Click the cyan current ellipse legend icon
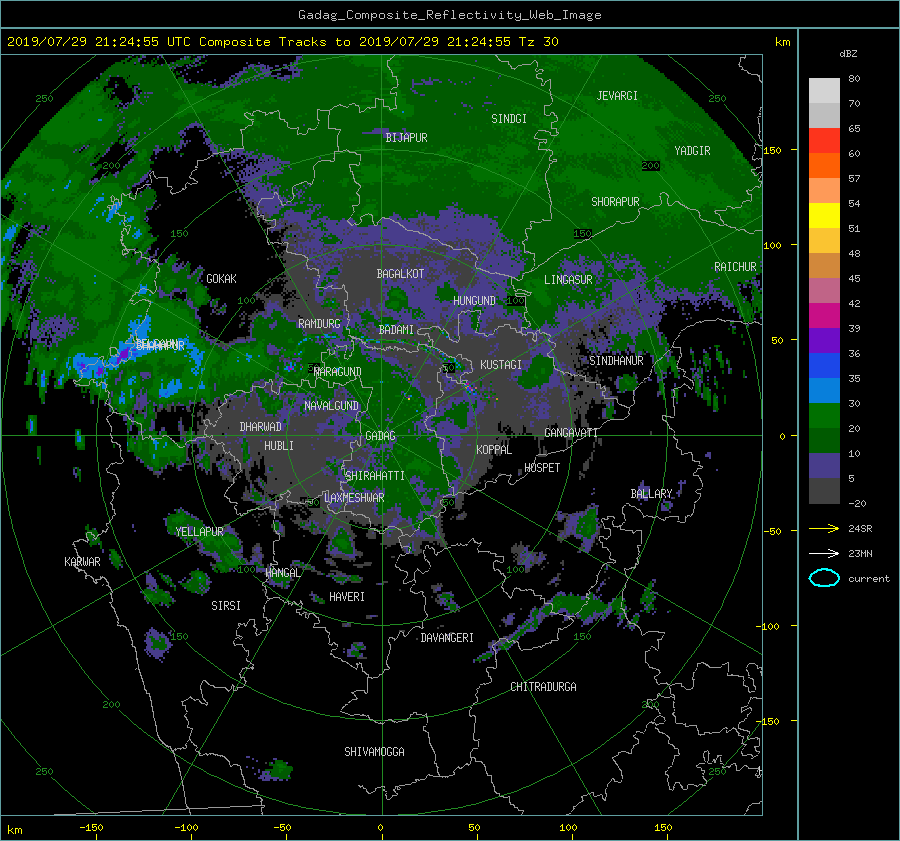 pos(824,578)
